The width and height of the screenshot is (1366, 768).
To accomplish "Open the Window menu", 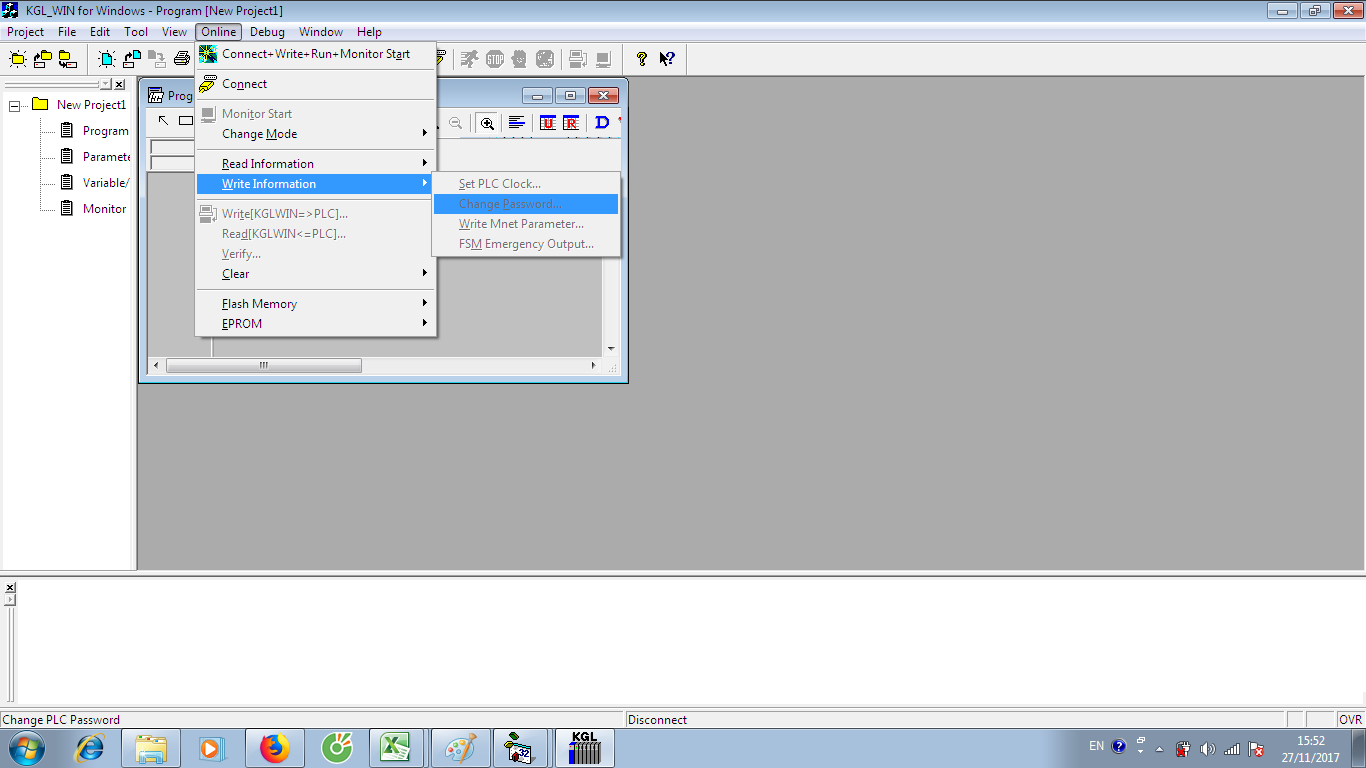I will [321, 32].
